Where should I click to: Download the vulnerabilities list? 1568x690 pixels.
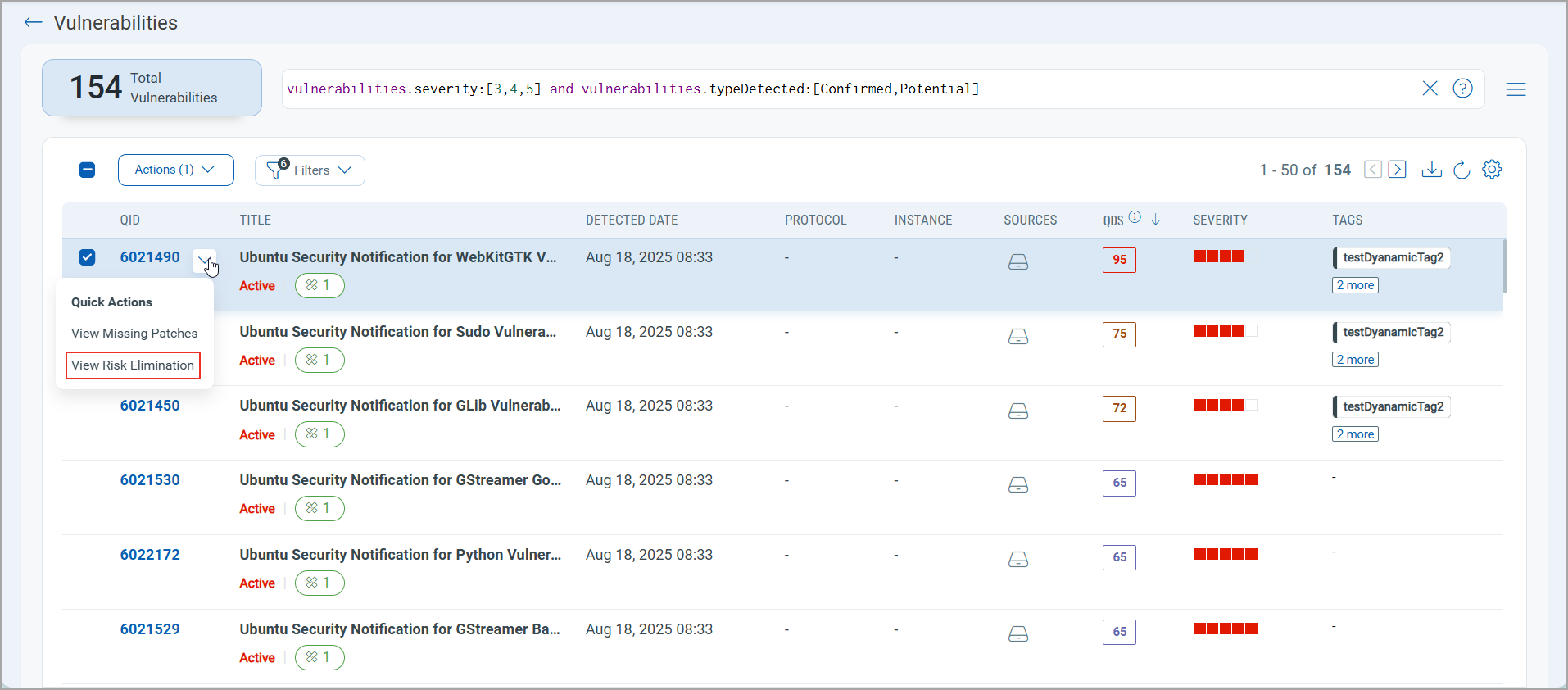point(1431,170)
